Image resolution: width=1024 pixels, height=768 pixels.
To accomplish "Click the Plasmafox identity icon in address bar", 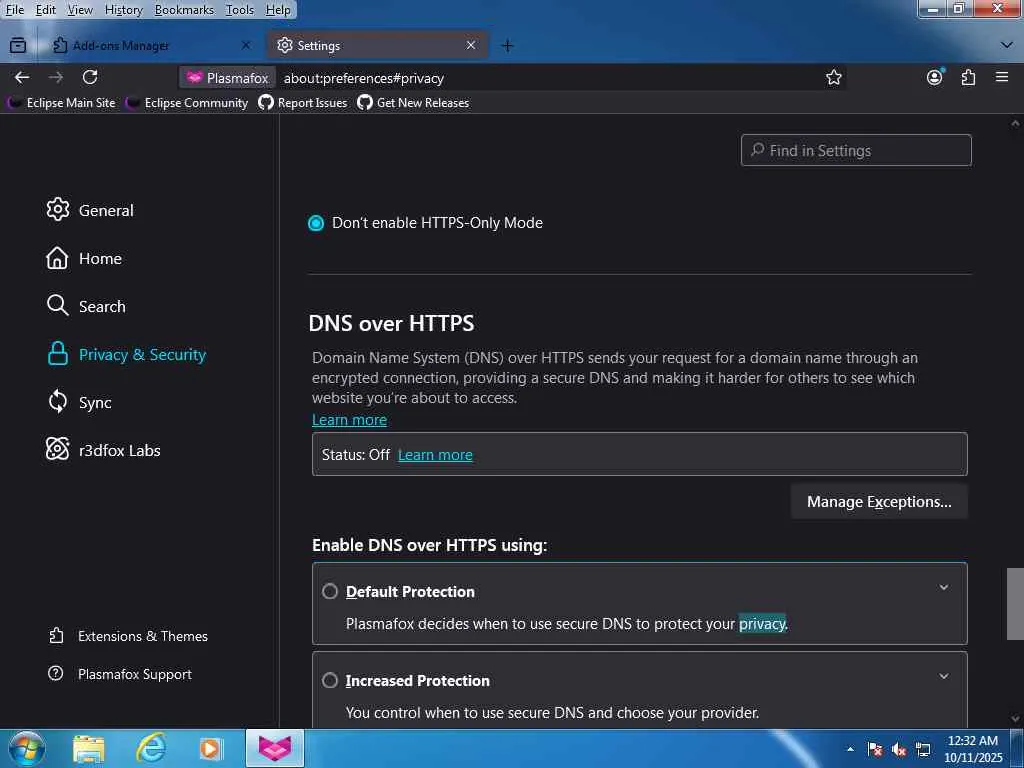I will 228,78.
